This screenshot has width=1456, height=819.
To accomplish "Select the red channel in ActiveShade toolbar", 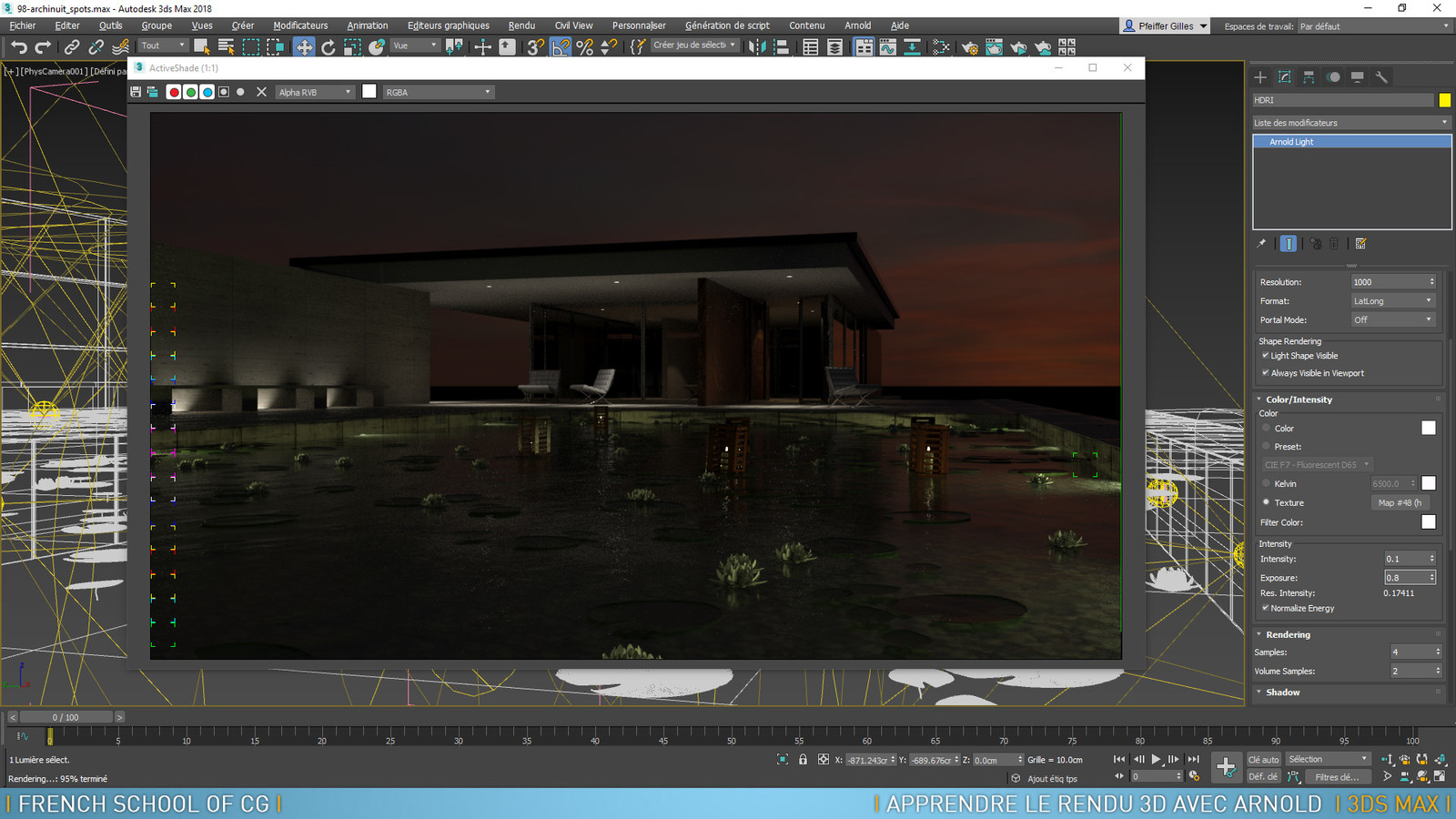I will (x=174, y=92).
